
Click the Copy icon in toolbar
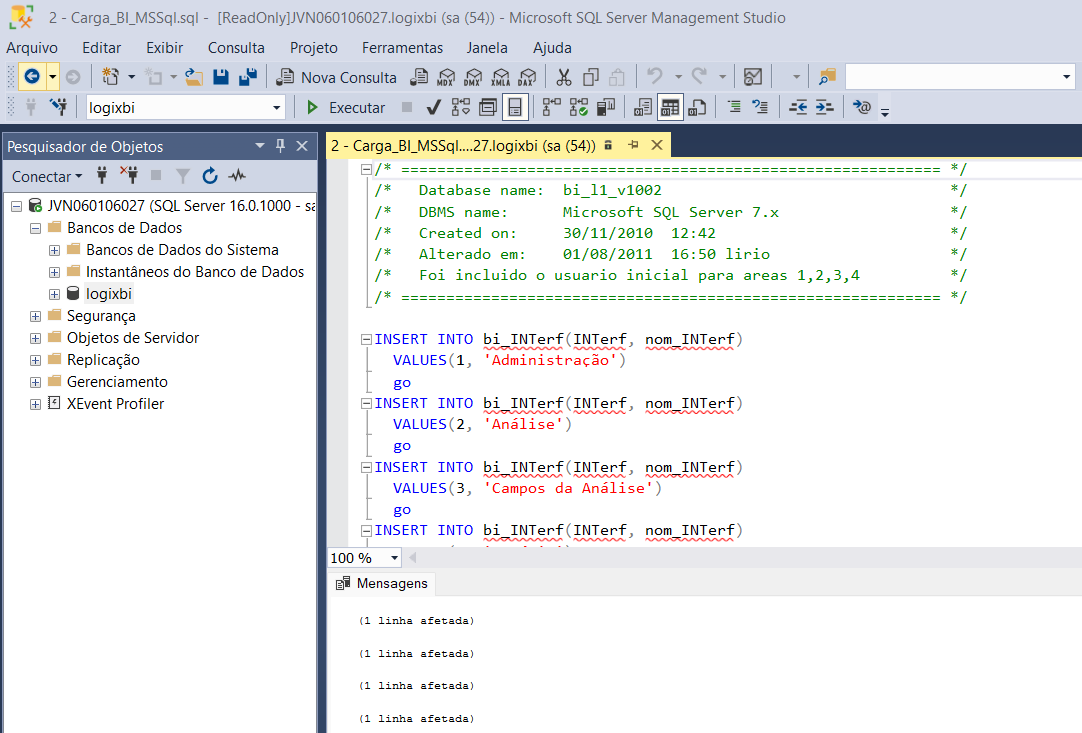click(591, 77)
